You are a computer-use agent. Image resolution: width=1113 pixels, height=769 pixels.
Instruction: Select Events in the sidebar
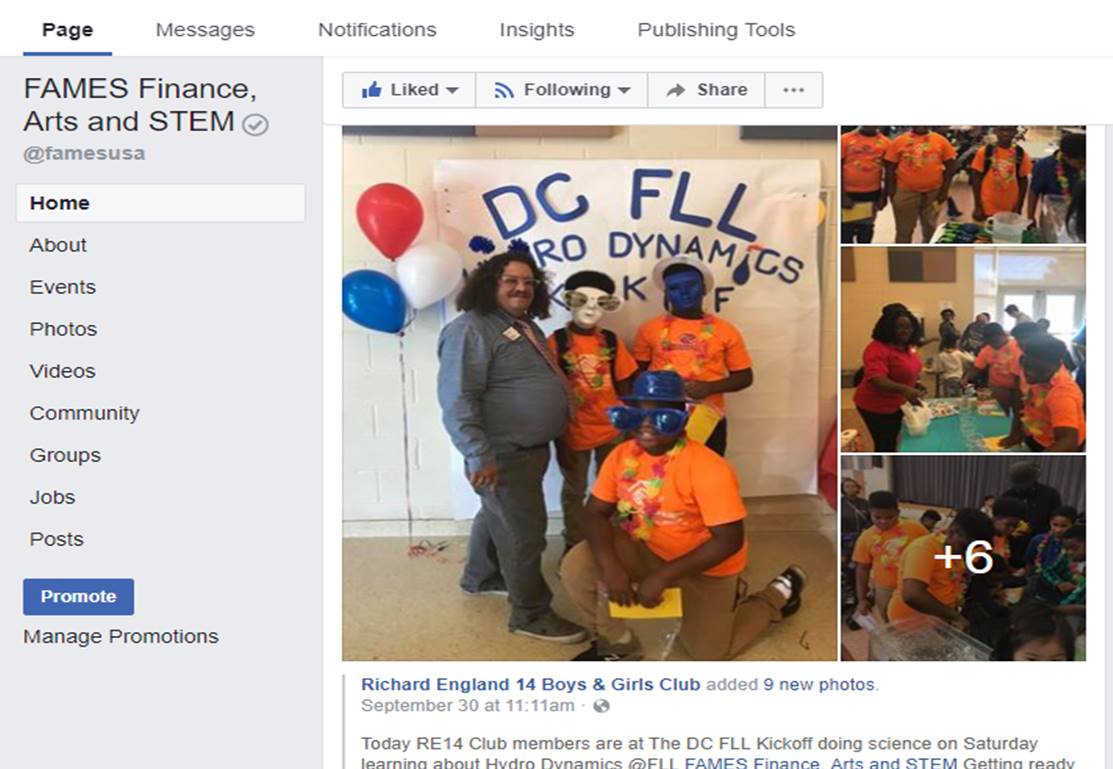pos(62,287)
